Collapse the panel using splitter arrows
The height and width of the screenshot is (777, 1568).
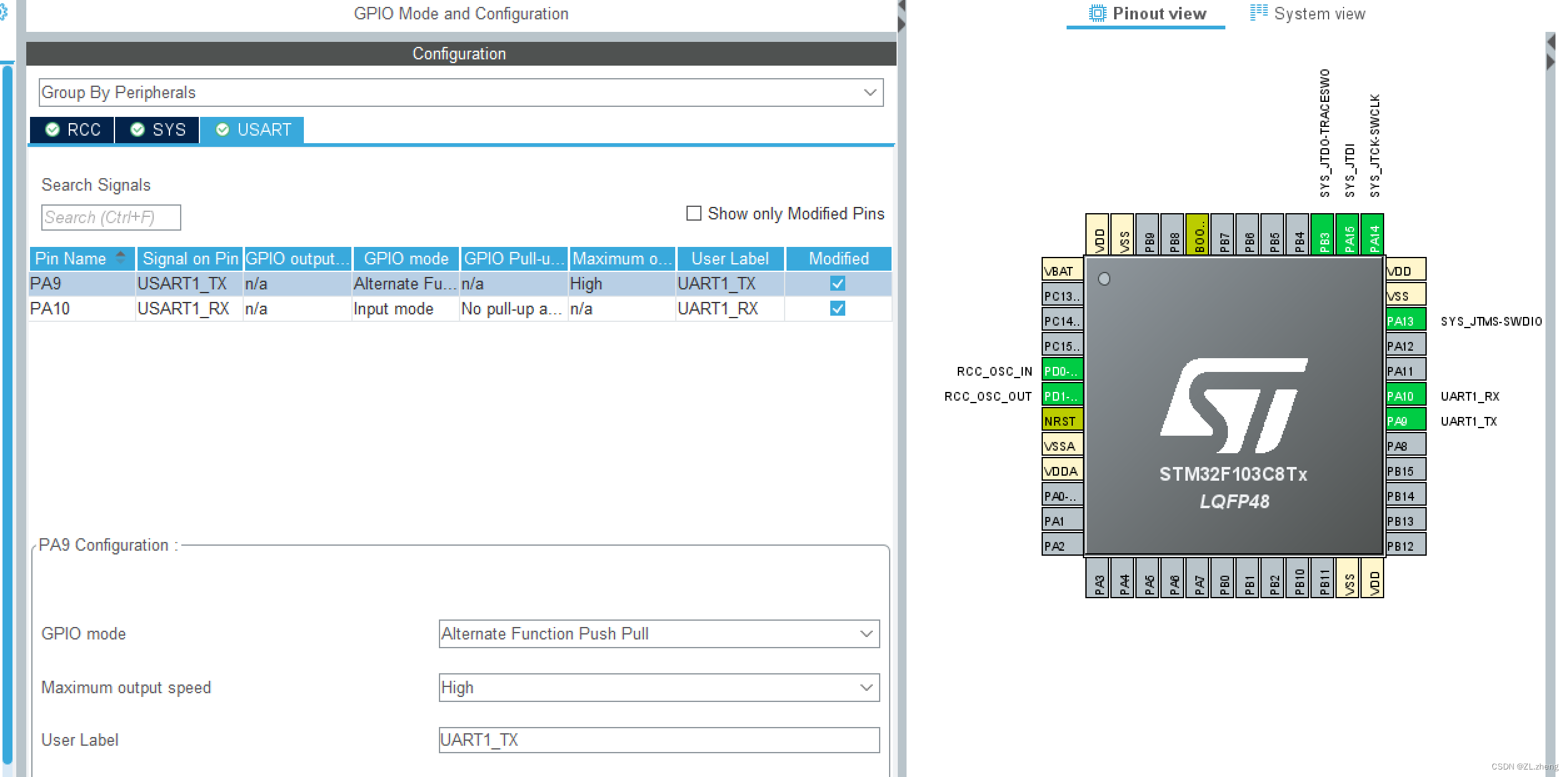click(902, 16)
